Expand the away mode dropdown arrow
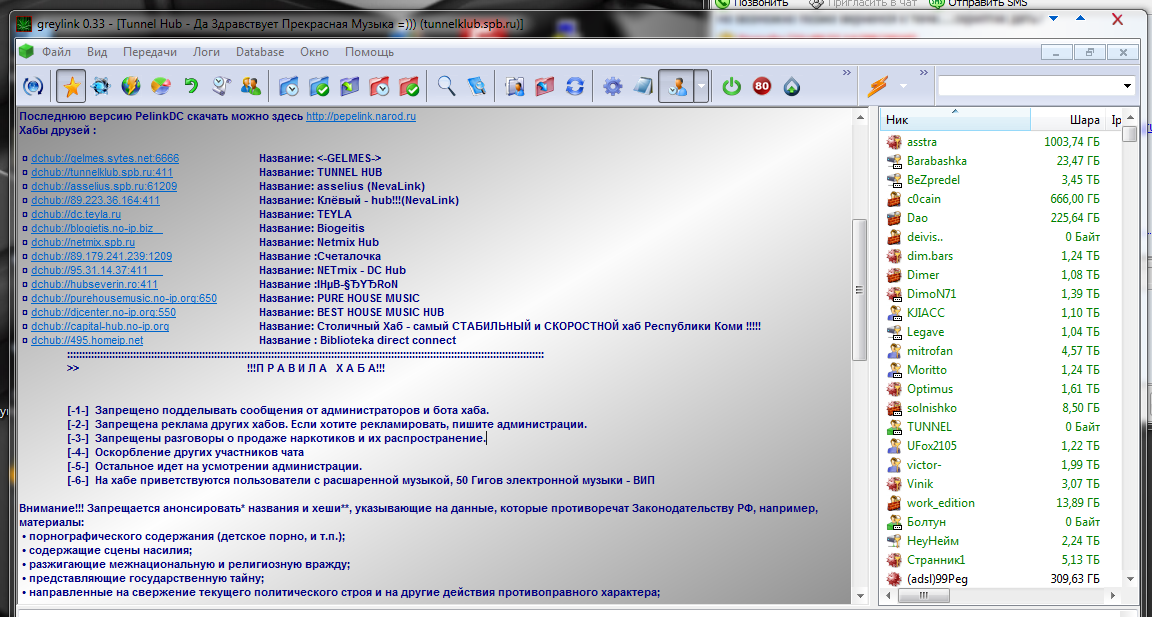The width and height of the screenshot is (1152, 617). (702, 87)
